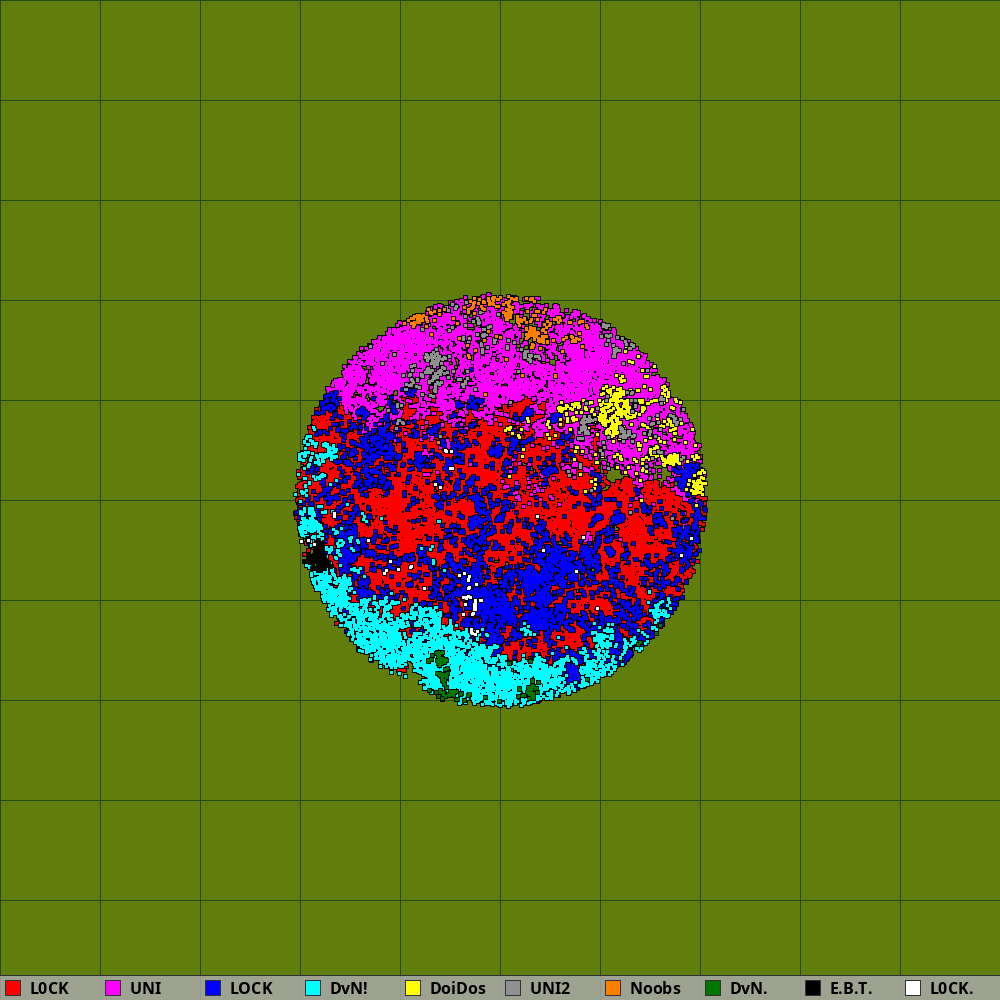Click the cyan DvN! legend swatch
The width and height of the screenshot is (1000, 1000).
tap(313, 988)
